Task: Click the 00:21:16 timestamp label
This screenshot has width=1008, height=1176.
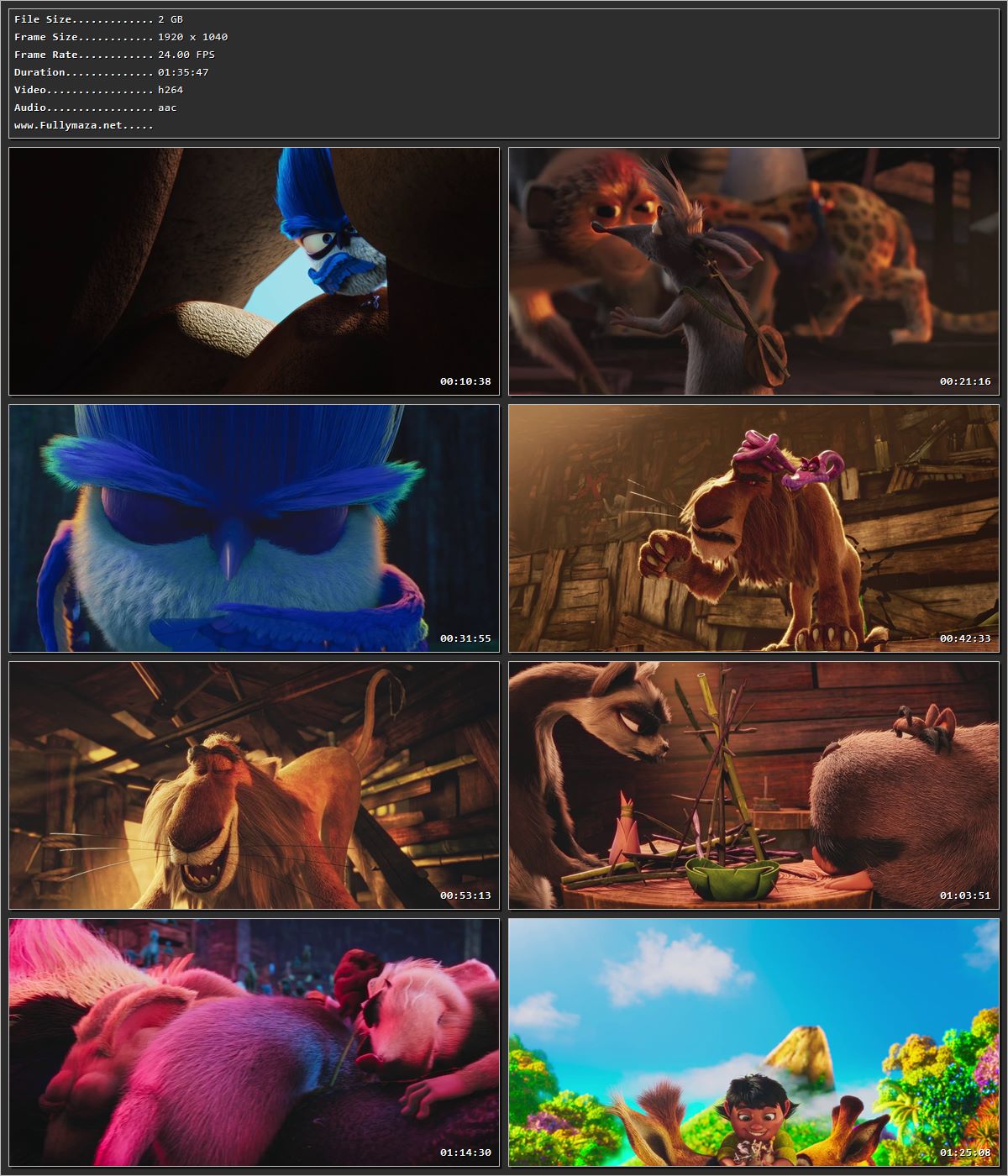Action: 965,381
